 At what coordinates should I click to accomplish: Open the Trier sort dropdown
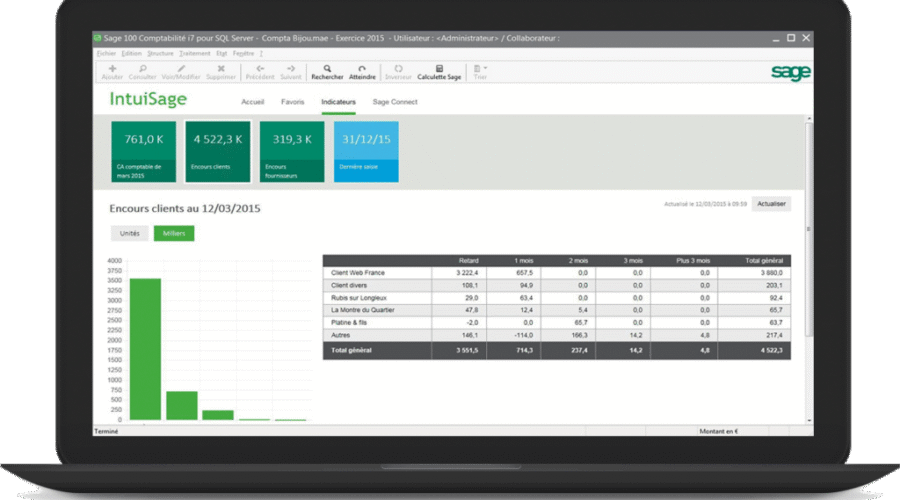(480, 72)
